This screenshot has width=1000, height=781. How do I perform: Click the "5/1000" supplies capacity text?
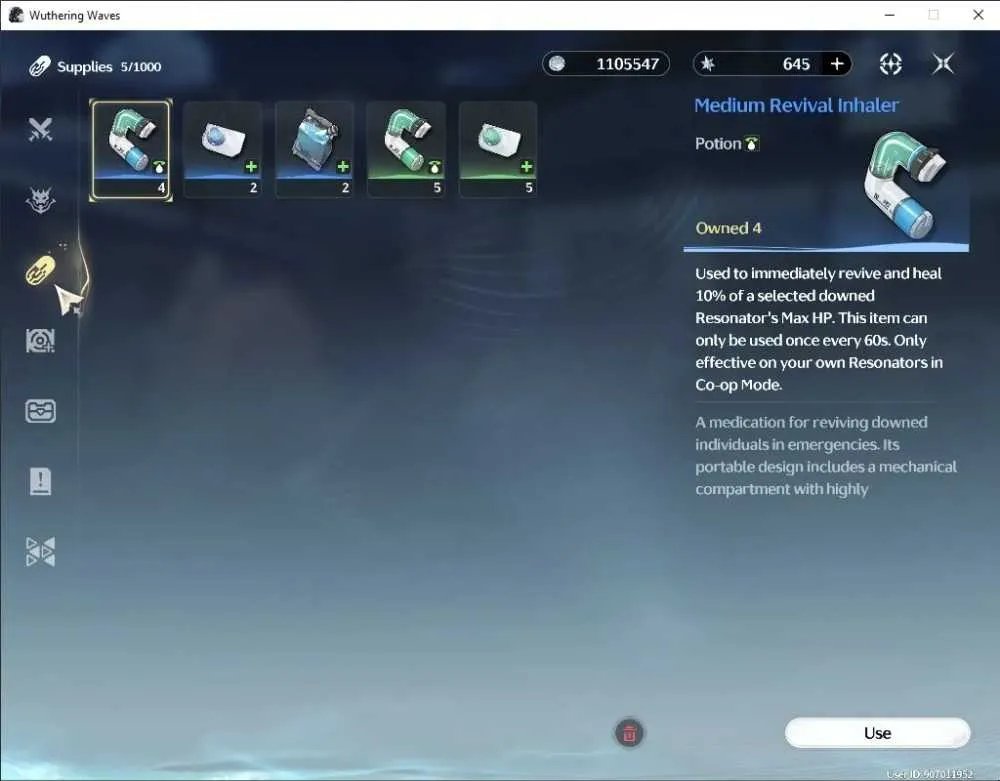pyautogui.click(x=141, y=67)
